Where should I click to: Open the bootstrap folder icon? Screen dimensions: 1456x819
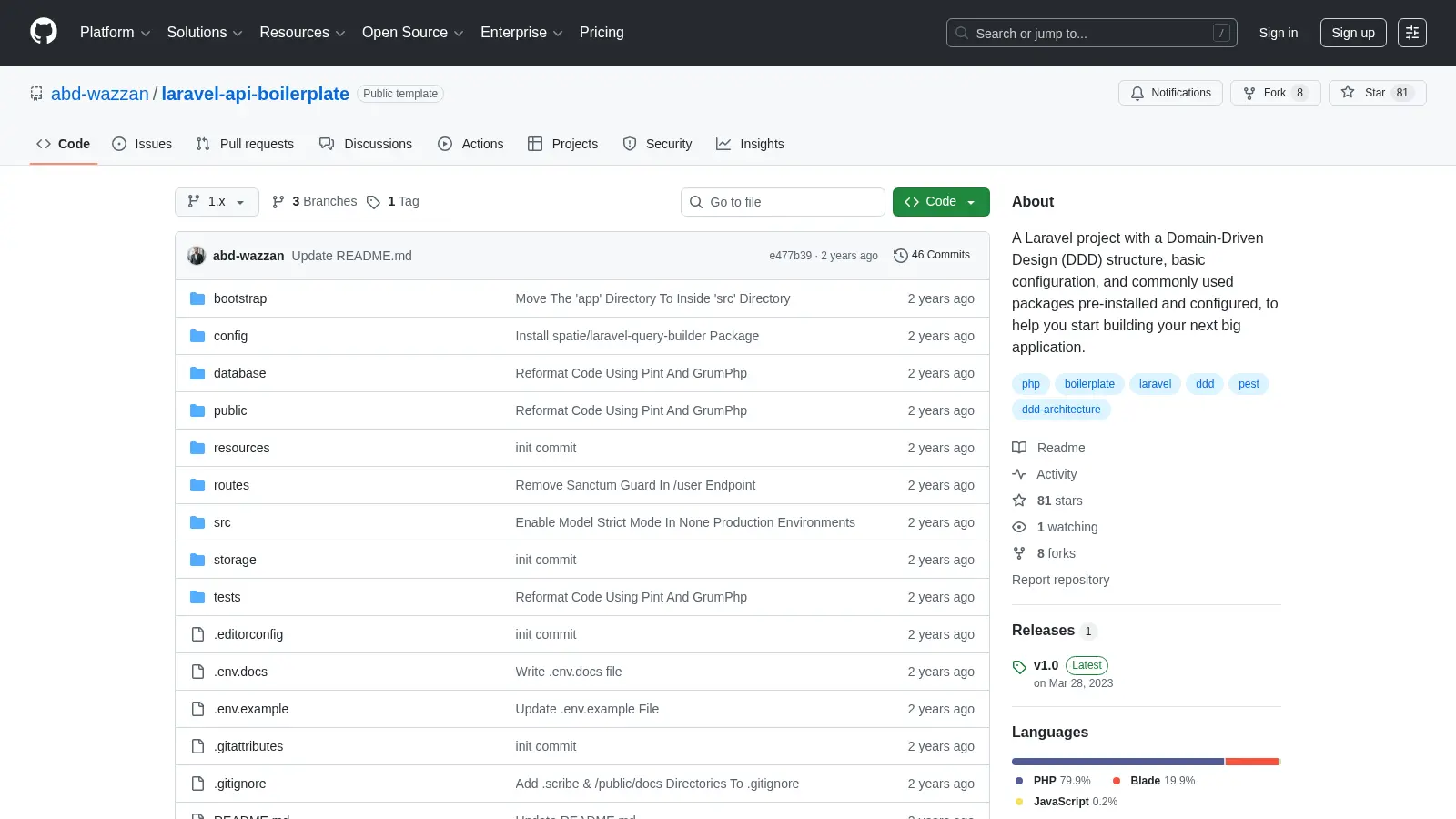[197, 298]
